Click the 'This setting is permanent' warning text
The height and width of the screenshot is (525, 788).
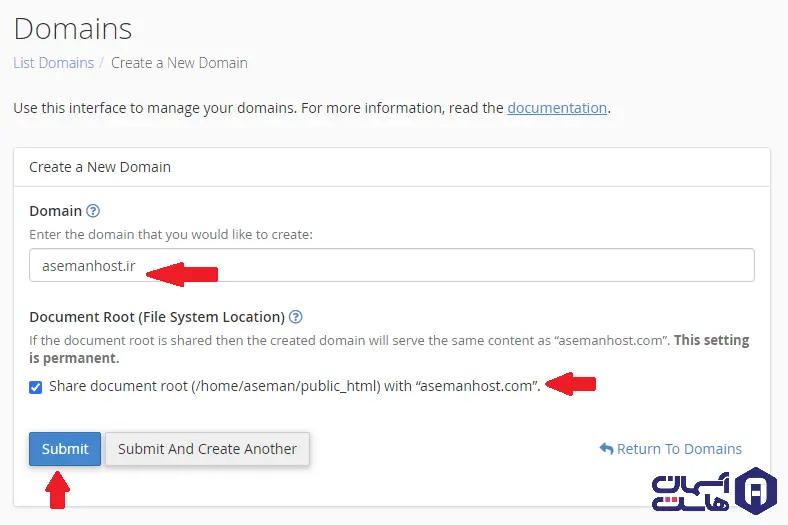(x=712, y=340)
